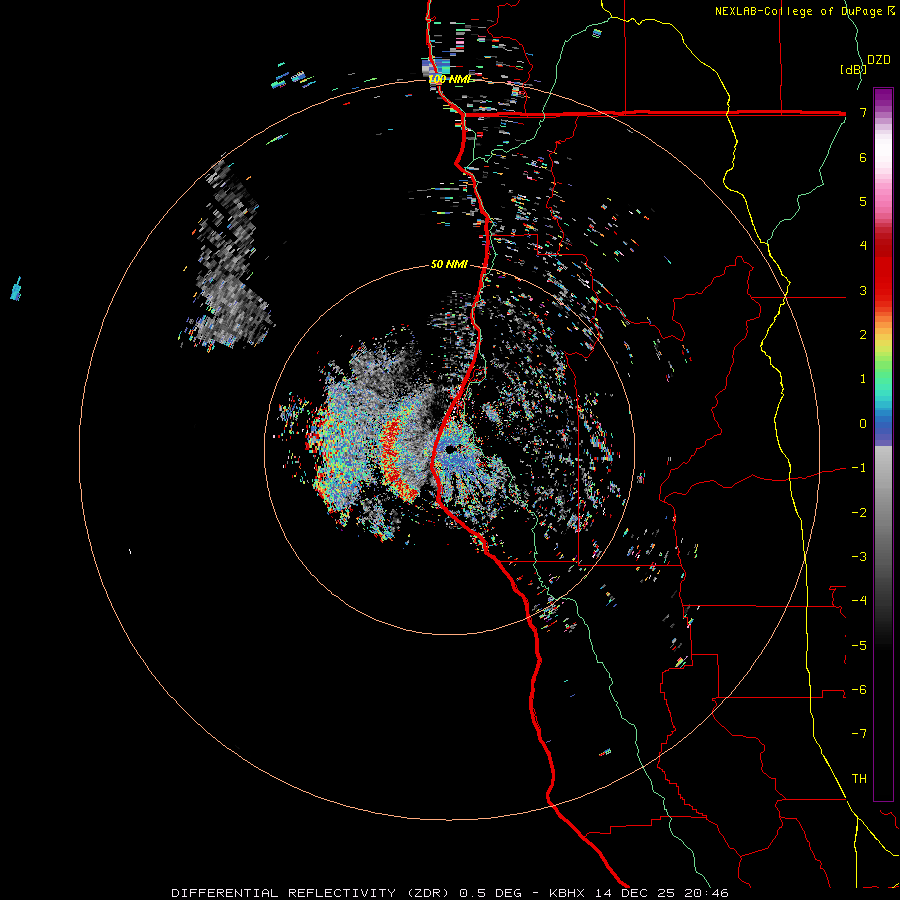Viewport: 900px width, 900px height.
Task: Click the -2 value on color scale
Action: 859,513
